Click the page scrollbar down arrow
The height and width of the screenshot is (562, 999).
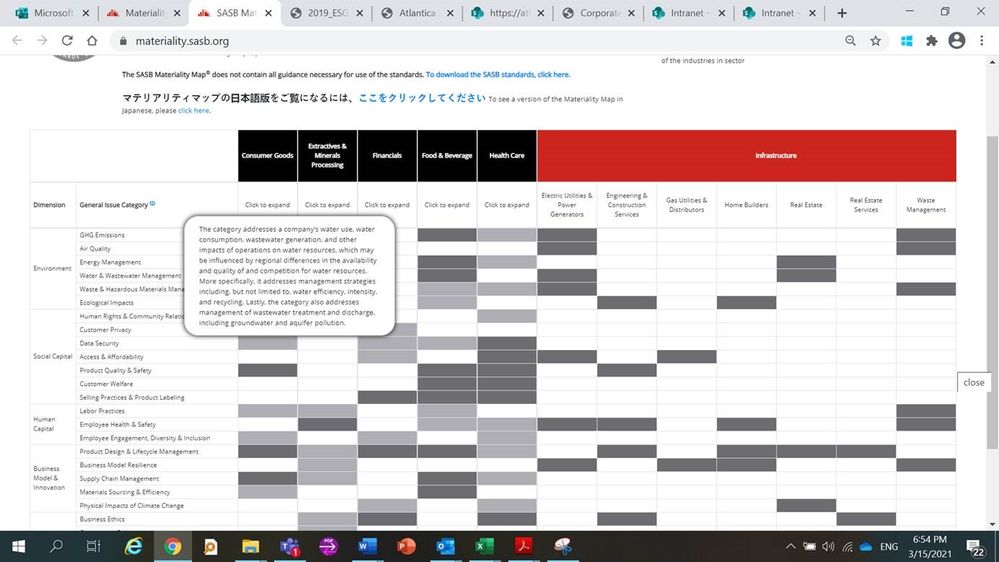(x=993, y=524)
